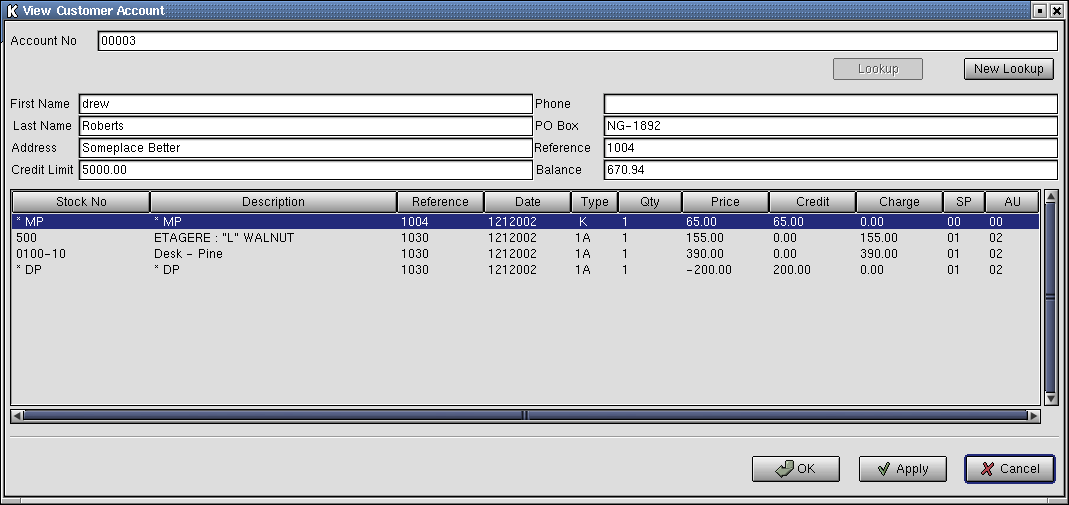The width and height of the screenshot is (1069, 505).
Task: Click the 390.00 price cell
Action: [705, 254]
